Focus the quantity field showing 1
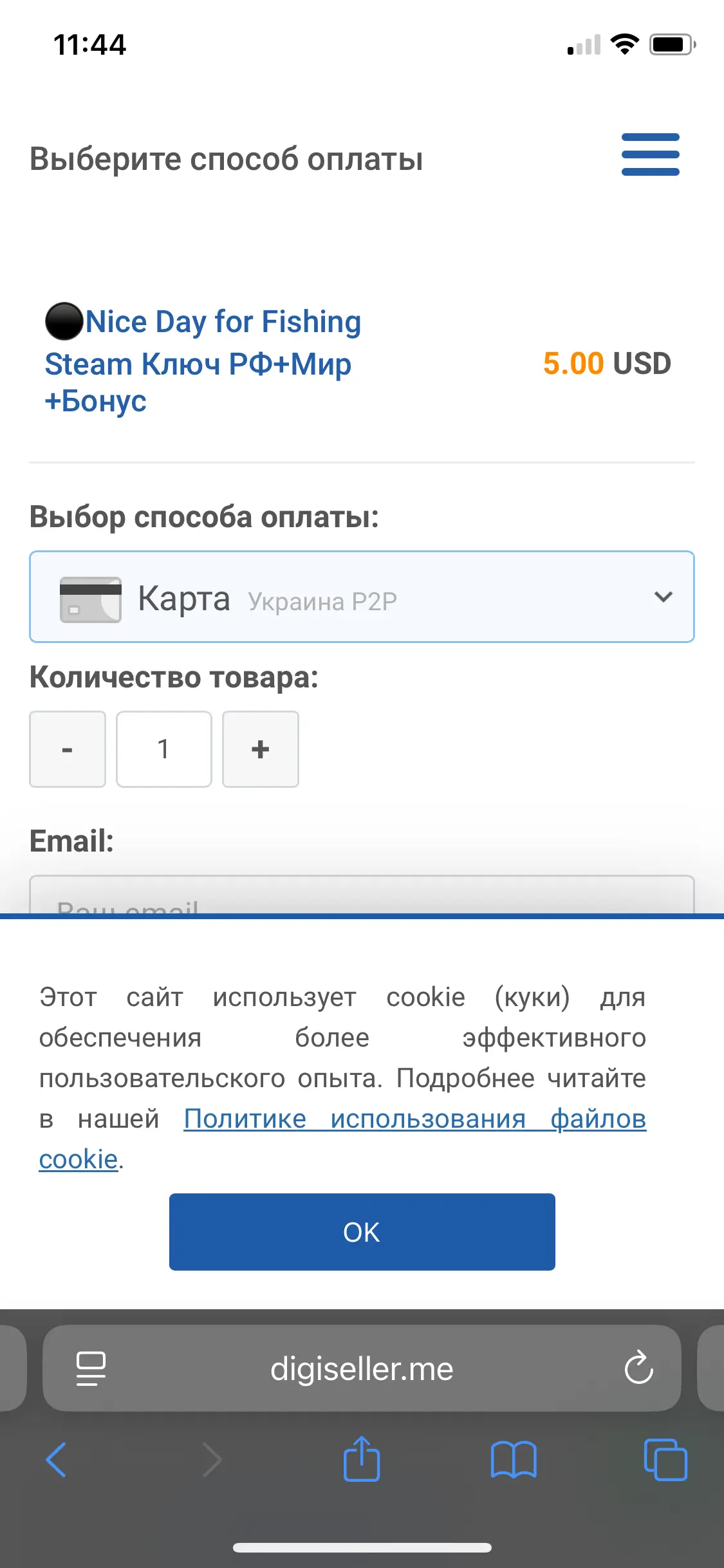Viewport: 724px width, 1568px height. (x=164, y=749)
